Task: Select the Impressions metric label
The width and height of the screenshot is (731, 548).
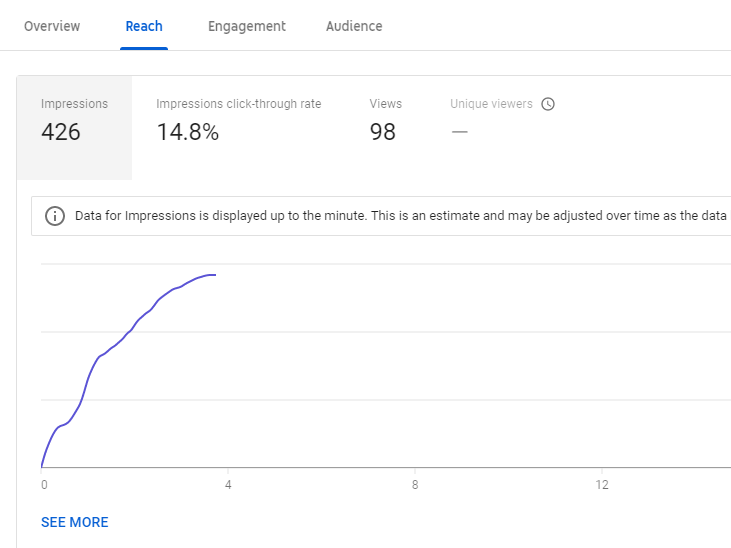Action: coord(74,104)
